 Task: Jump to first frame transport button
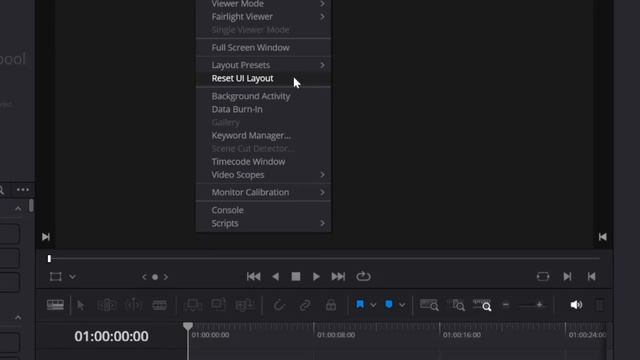click(253, 276)
